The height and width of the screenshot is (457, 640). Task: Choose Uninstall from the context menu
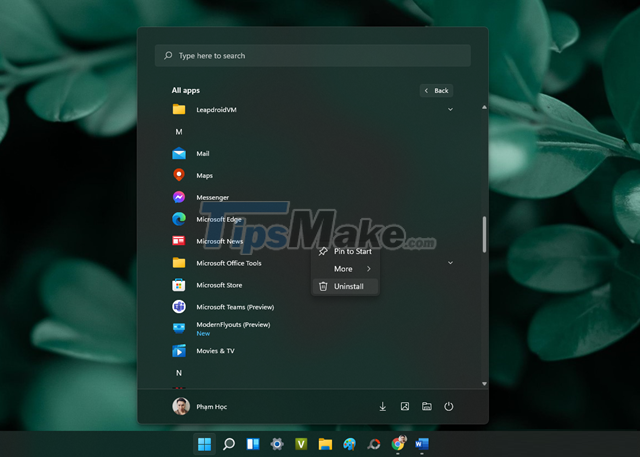click(345, 286)
